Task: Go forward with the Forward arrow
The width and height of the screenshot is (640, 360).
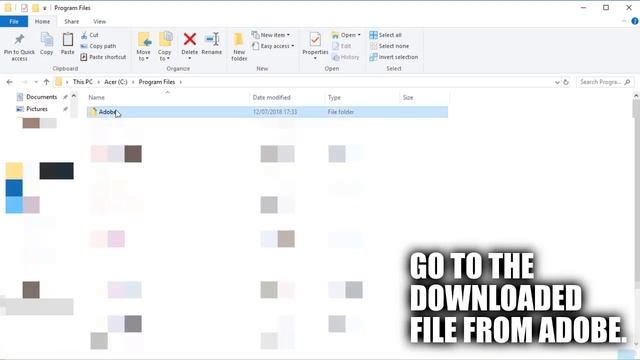Action: [x=24, y=82]
